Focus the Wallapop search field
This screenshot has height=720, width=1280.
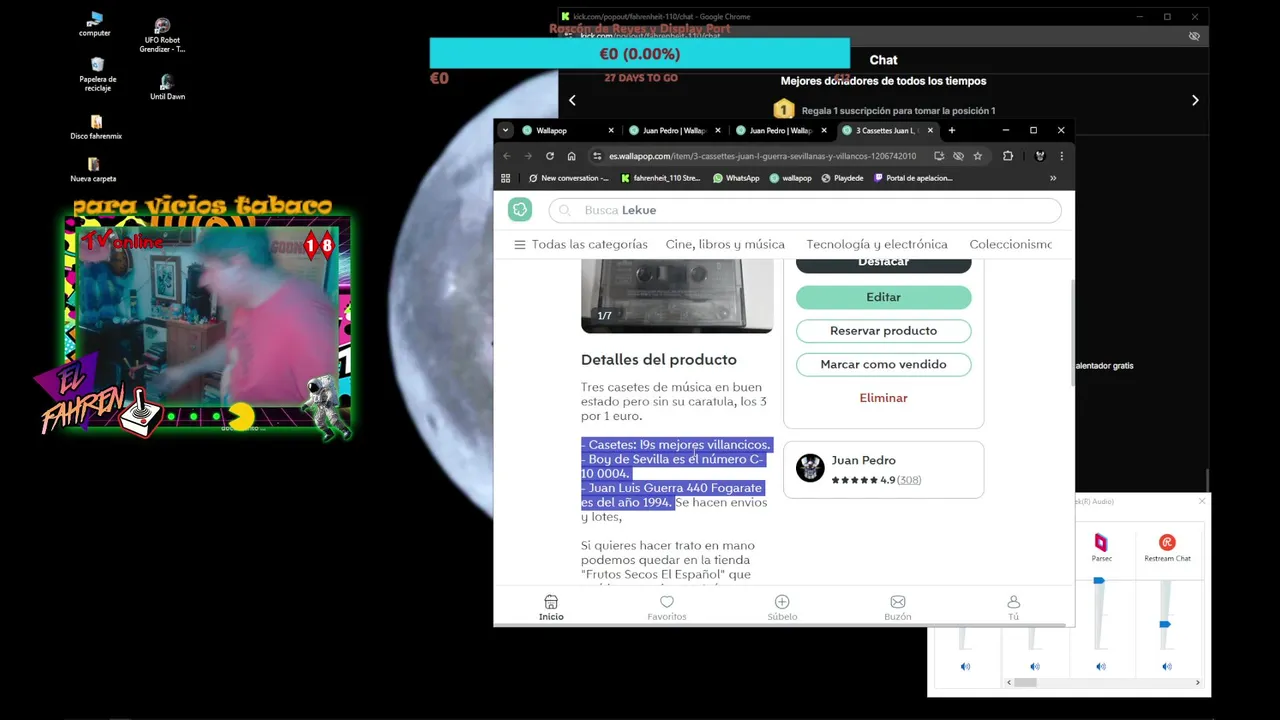click(805, 210)
